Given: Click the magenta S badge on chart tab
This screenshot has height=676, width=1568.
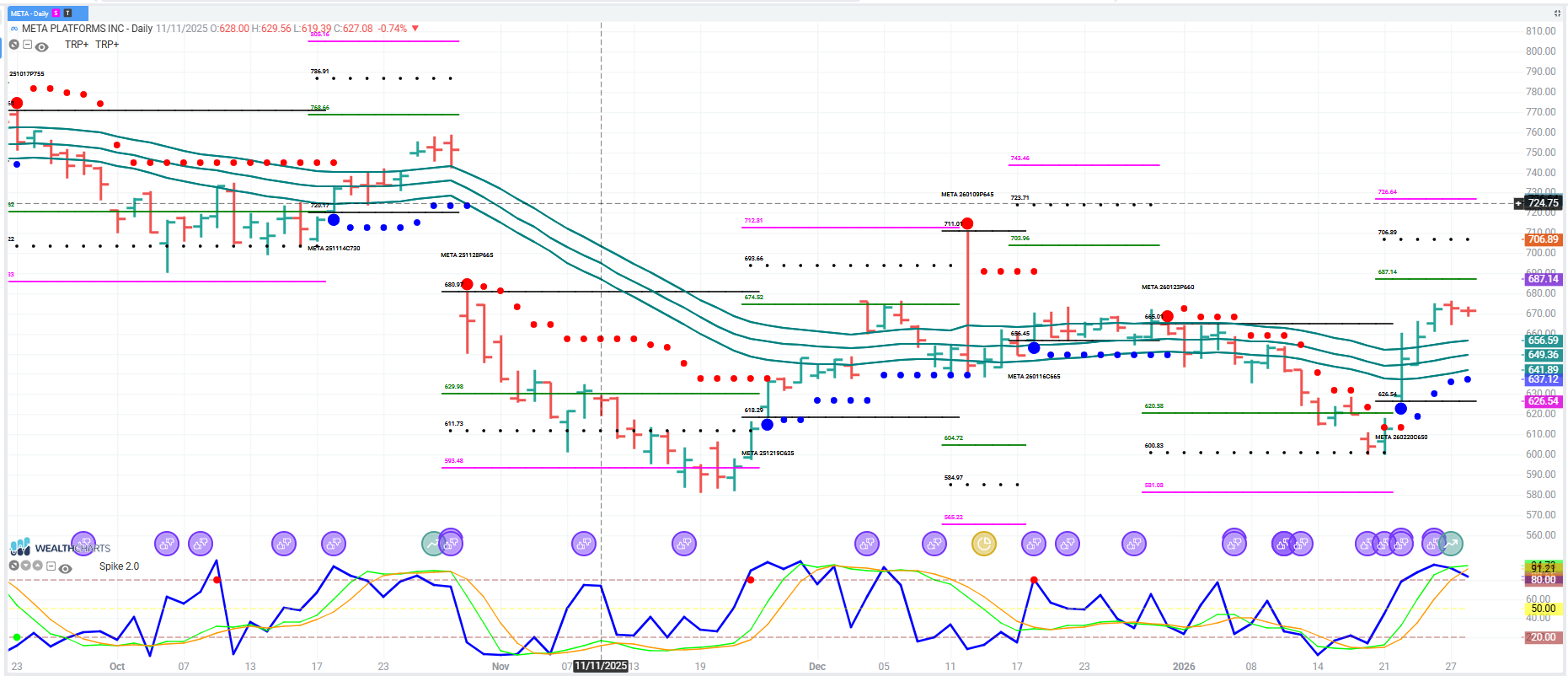Looking at the screenshot, I should tap(56, 13).
